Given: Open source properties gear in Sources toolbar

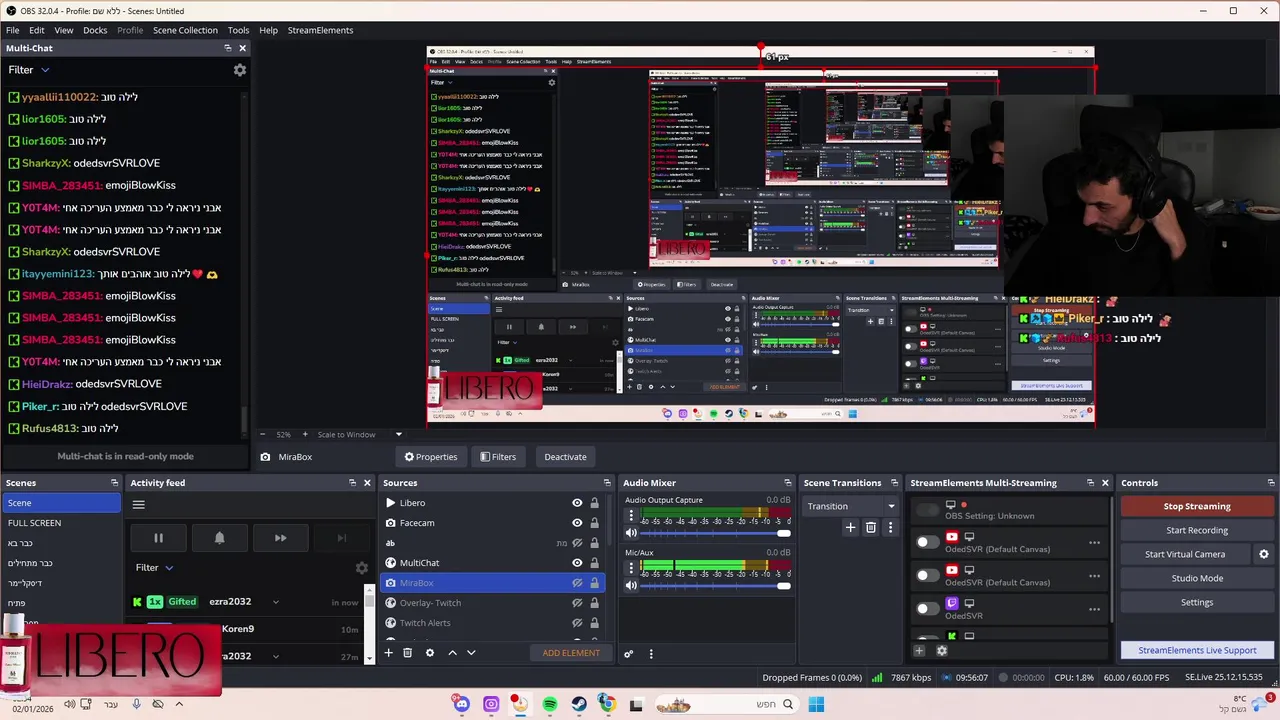Looking at the screenshot, I should click(430, 653).
